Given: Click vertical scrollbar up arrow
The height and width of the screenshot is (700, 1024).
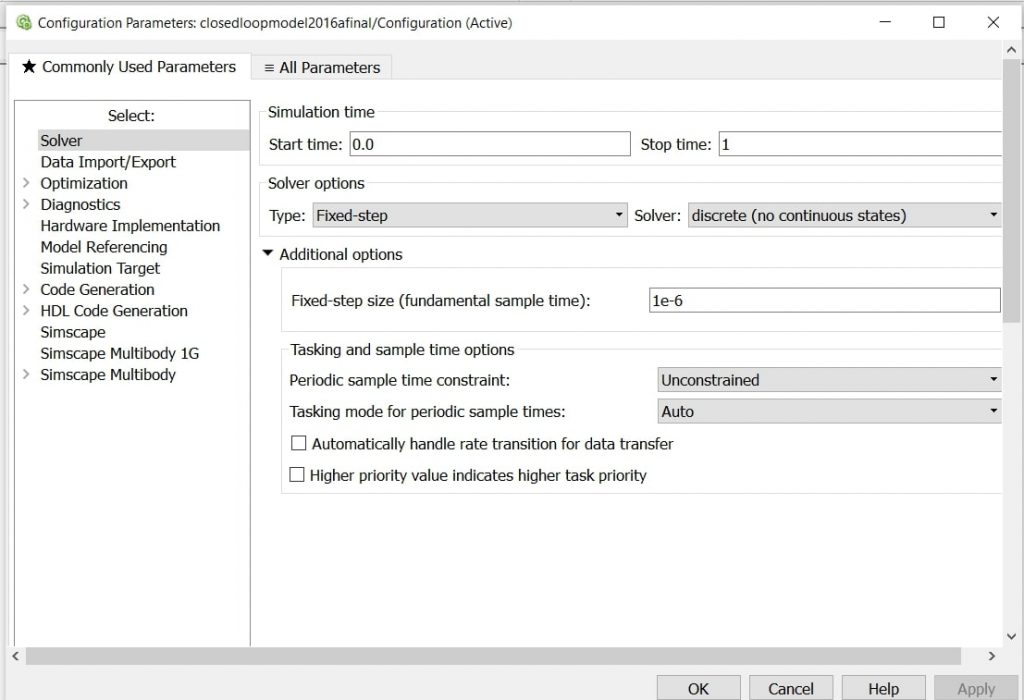Looking at the screenshot, I should click(x=1012, y=50).
